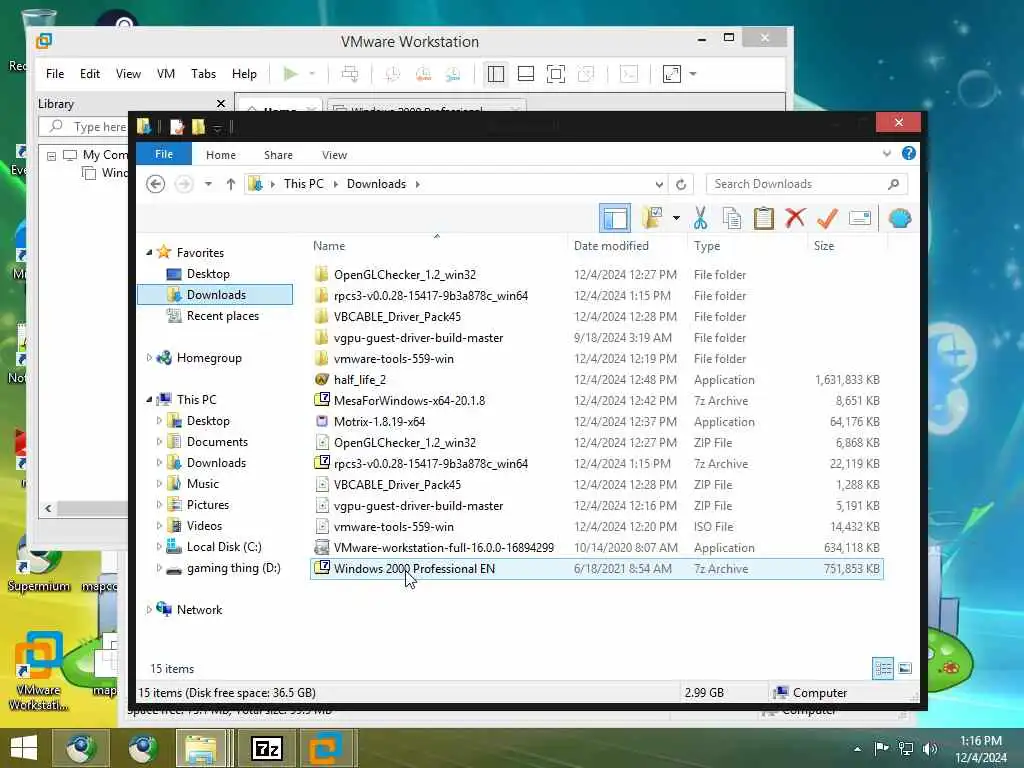
Task: Click the VMware Unity mode icon
Action: point(586,74)
